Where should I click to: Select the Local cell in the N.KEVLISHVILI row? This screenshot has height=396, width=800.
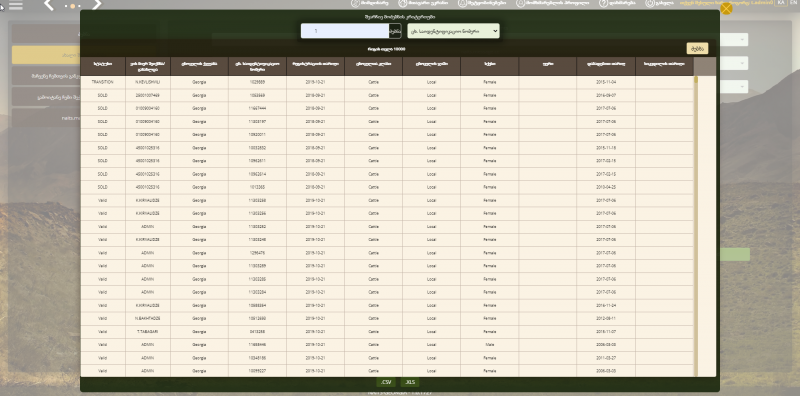click(x=432, y=82)
